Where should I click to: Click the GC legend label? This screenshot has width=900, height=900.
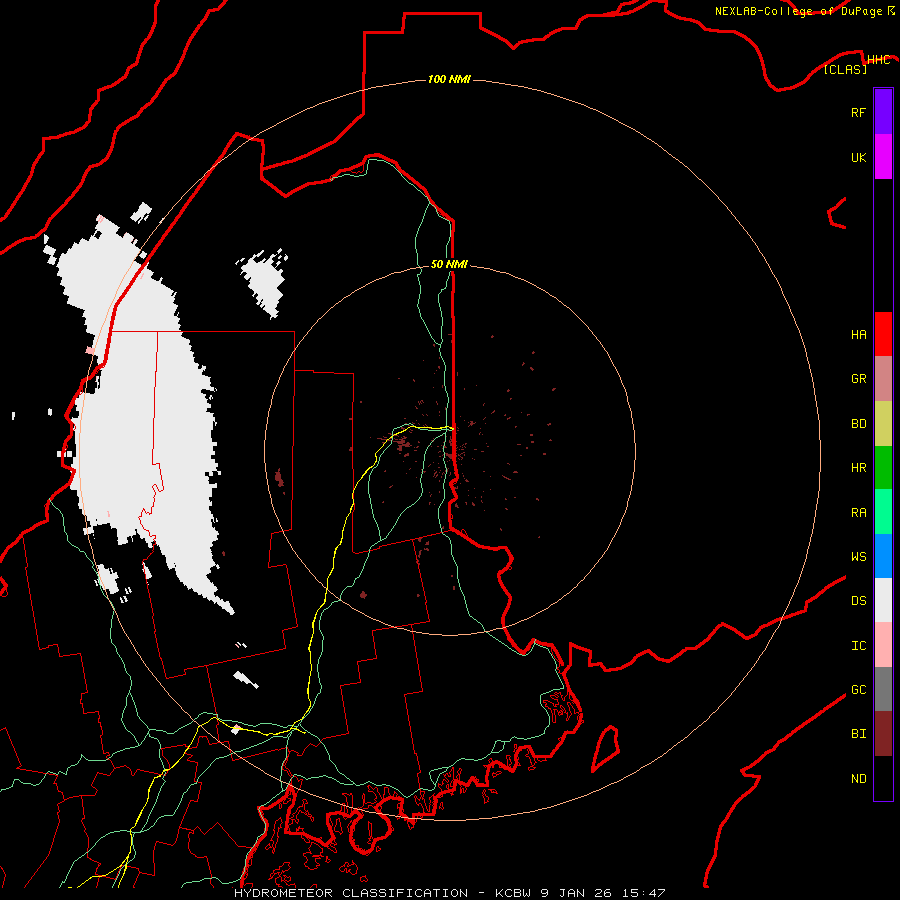pos(858,690)
